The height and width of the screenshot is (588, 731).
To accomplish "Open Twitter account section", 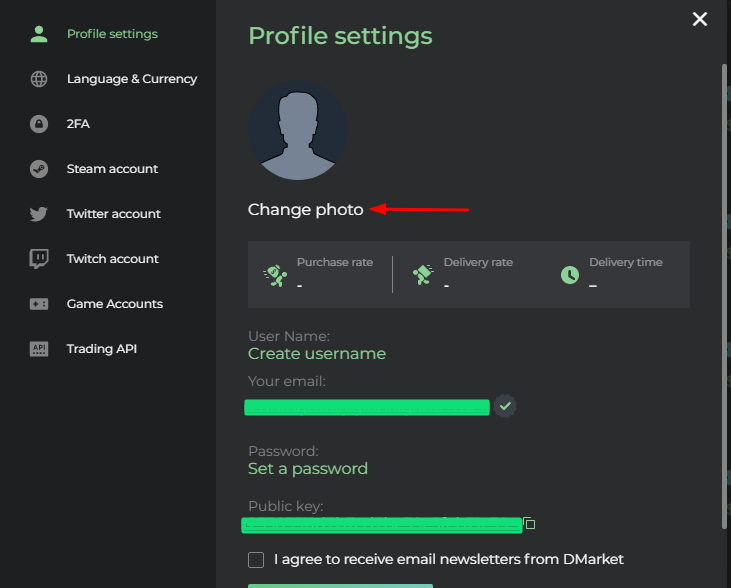I will [x=114, y=214].
